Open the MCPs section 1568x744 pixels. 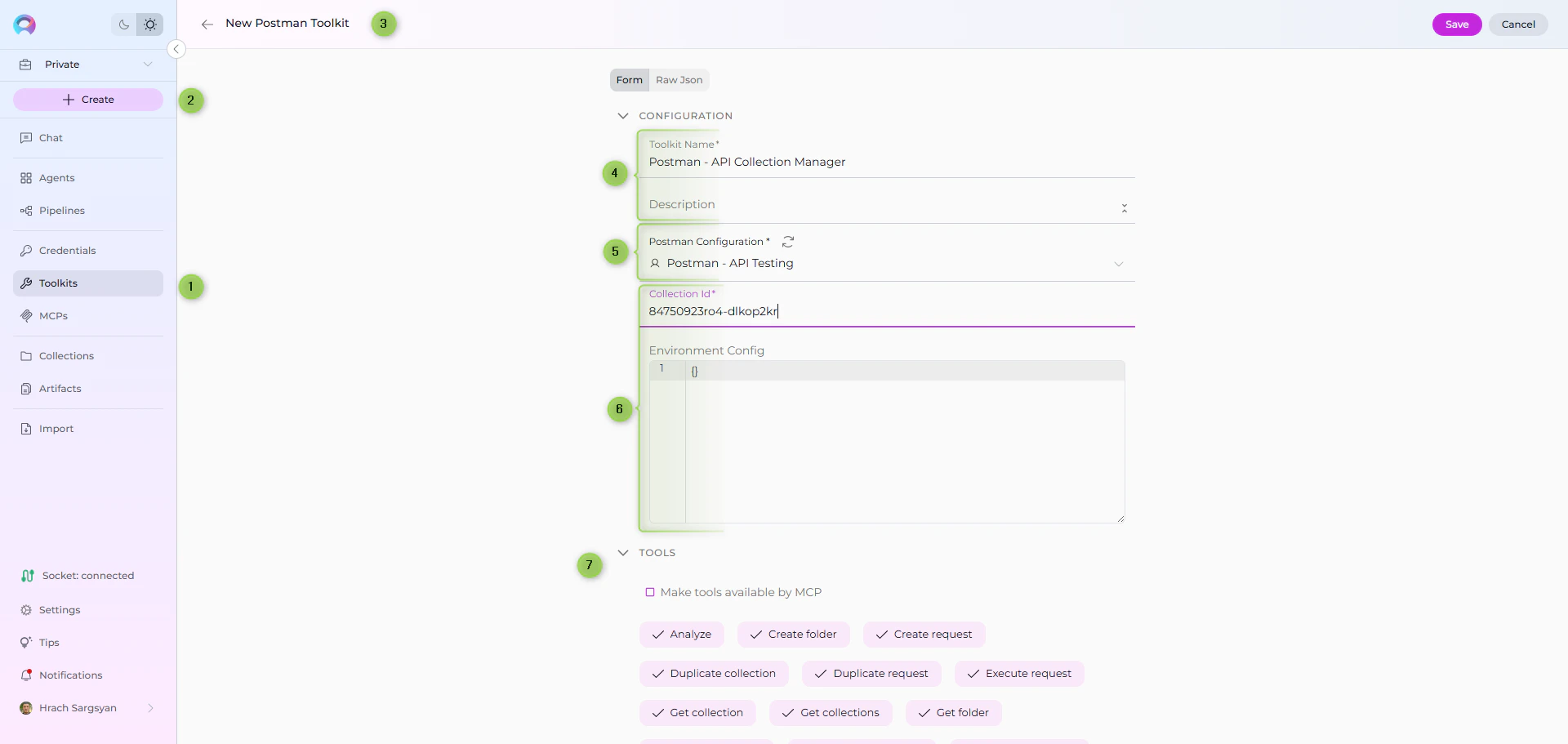[x=54, y=315]
